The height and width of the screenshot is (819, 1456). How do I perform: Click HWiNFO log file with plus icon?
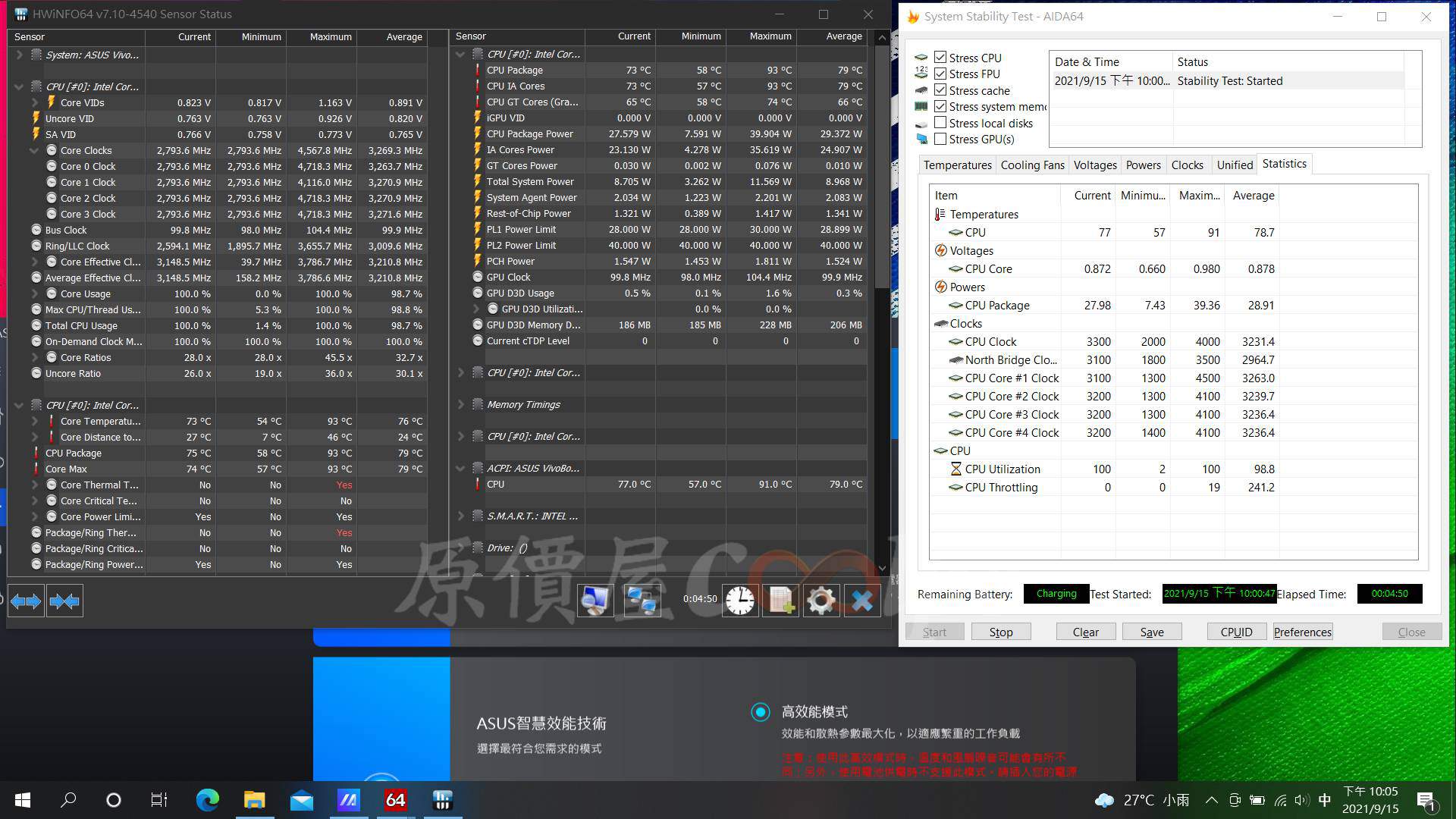click(780, 601)
